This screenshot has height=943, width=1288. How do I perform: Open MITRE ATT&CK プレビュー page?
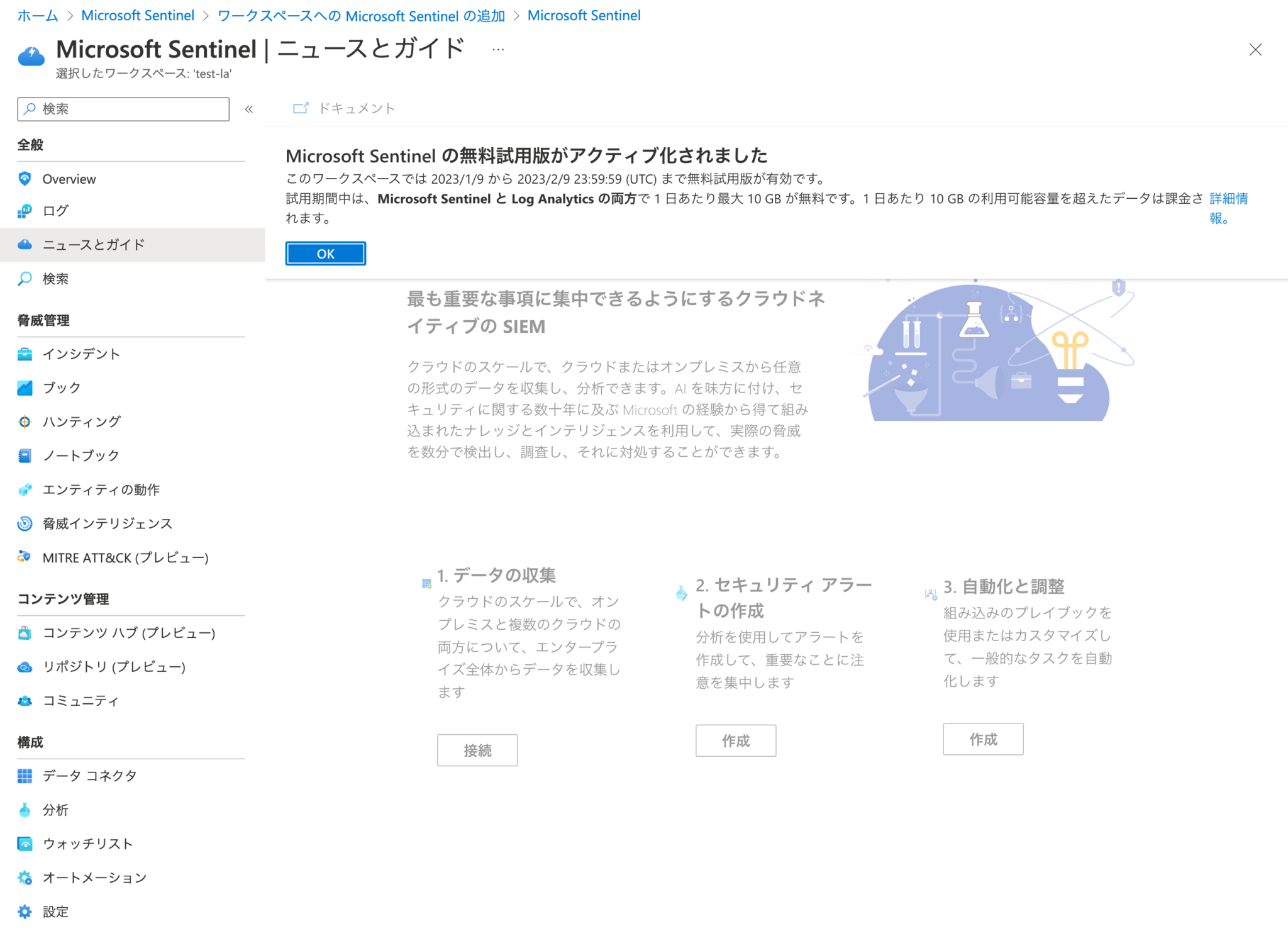[125, 557]
